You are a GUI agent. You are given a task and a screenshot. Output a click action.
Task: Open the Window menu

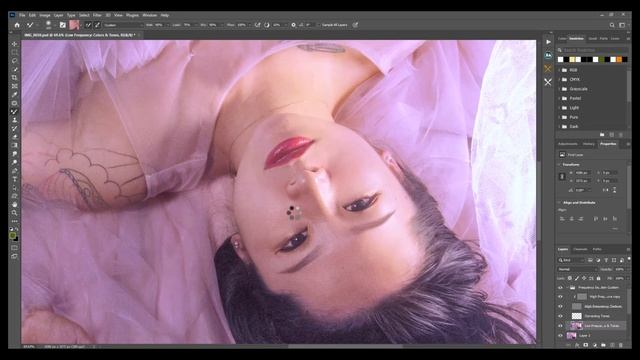(149, 15)
